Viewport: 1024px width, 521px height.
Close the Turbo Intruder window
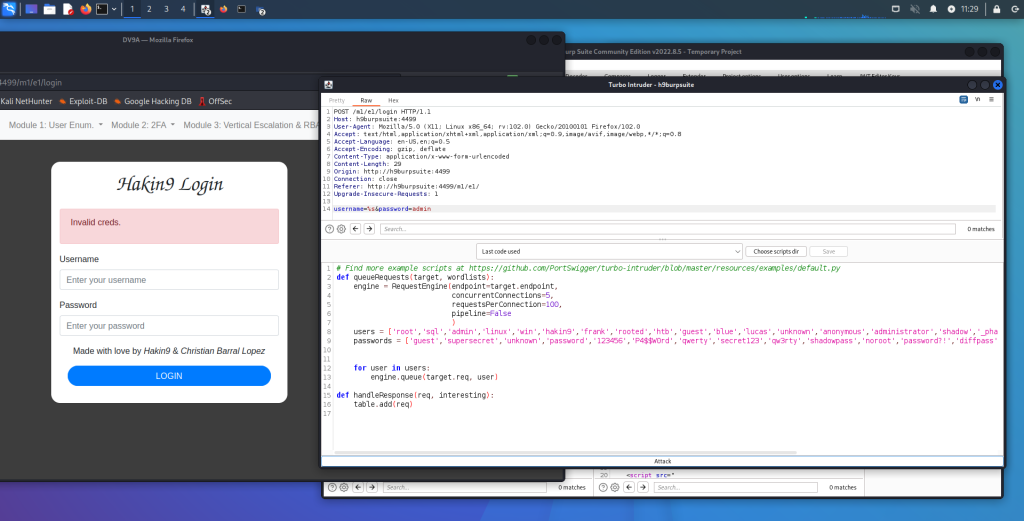[x=997, y=85]
